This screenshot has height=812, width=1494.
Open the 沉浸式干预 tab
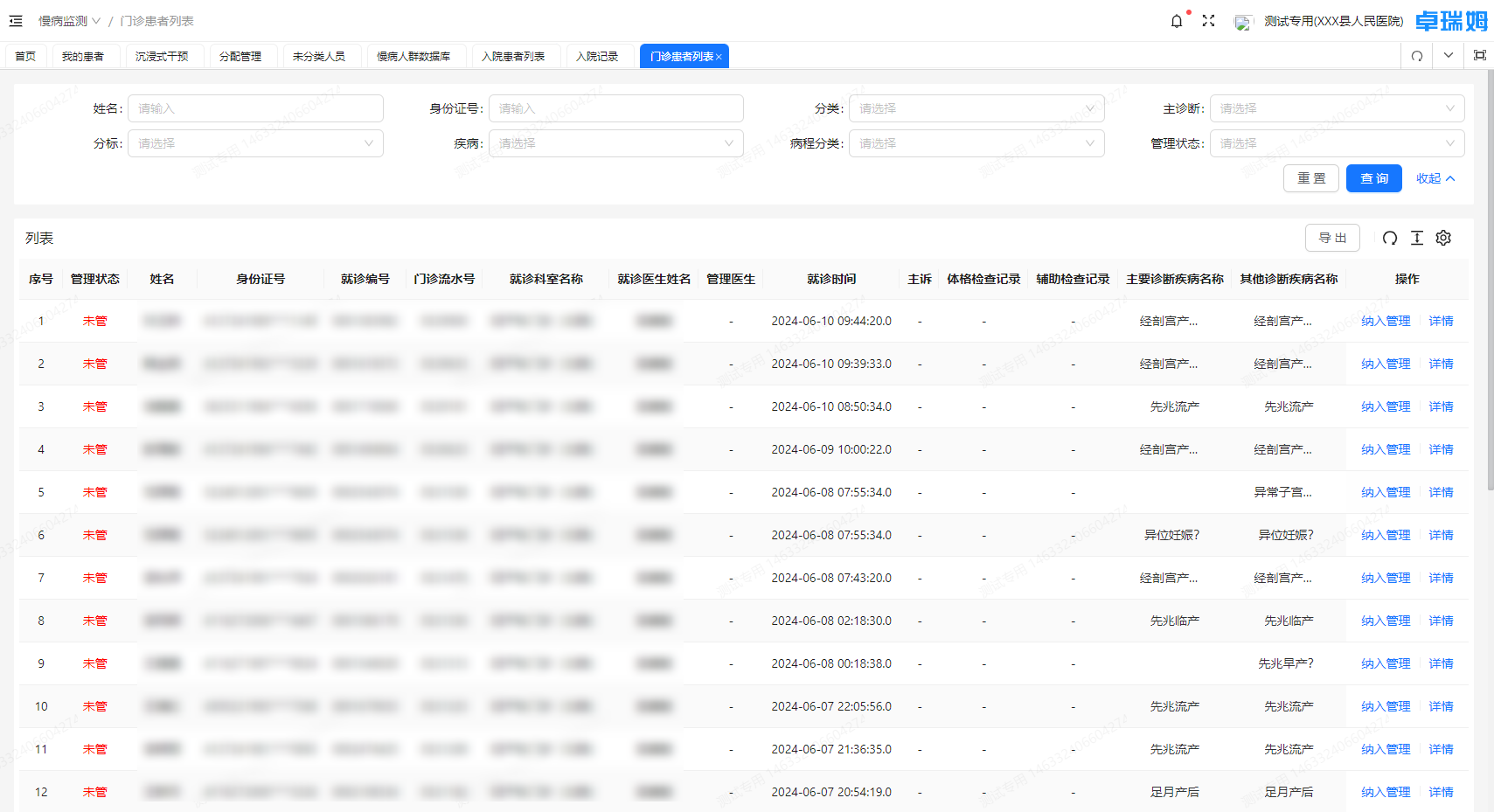pyautogui.click(x=162, y=56)
